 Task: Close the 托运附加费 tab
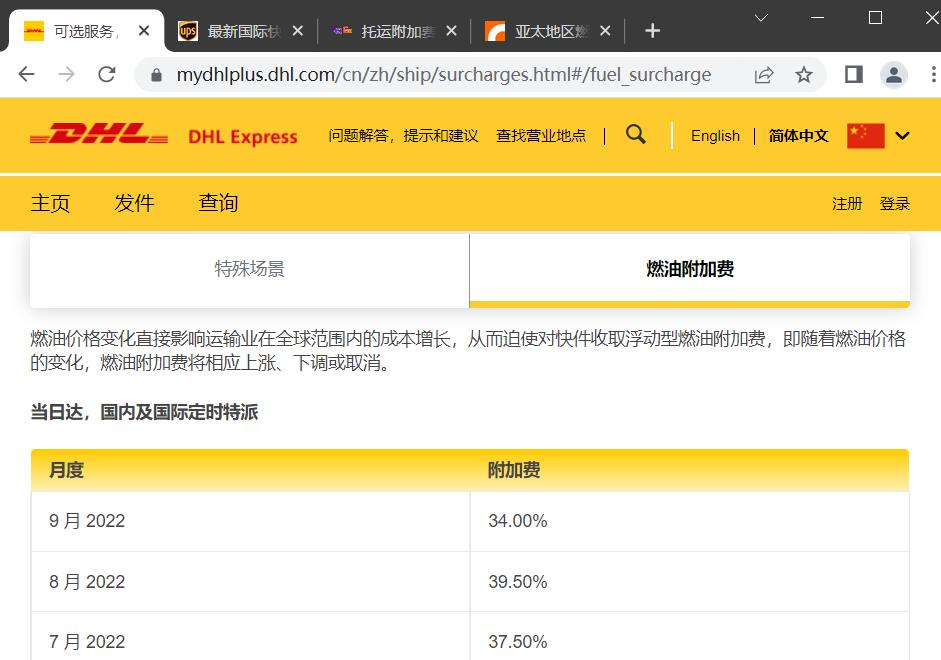[x=451, y=31]
